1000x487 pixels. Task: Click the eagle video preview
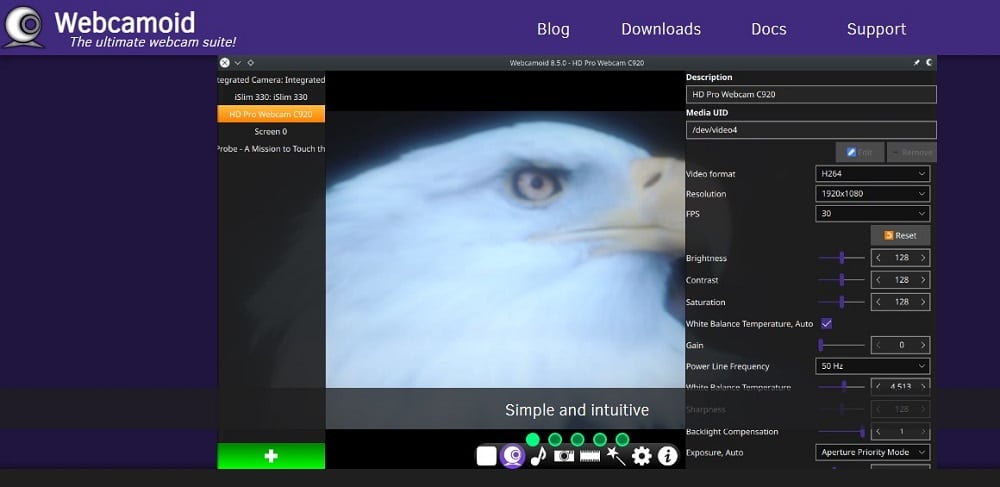pyautogui.click(x=505, y=250)
